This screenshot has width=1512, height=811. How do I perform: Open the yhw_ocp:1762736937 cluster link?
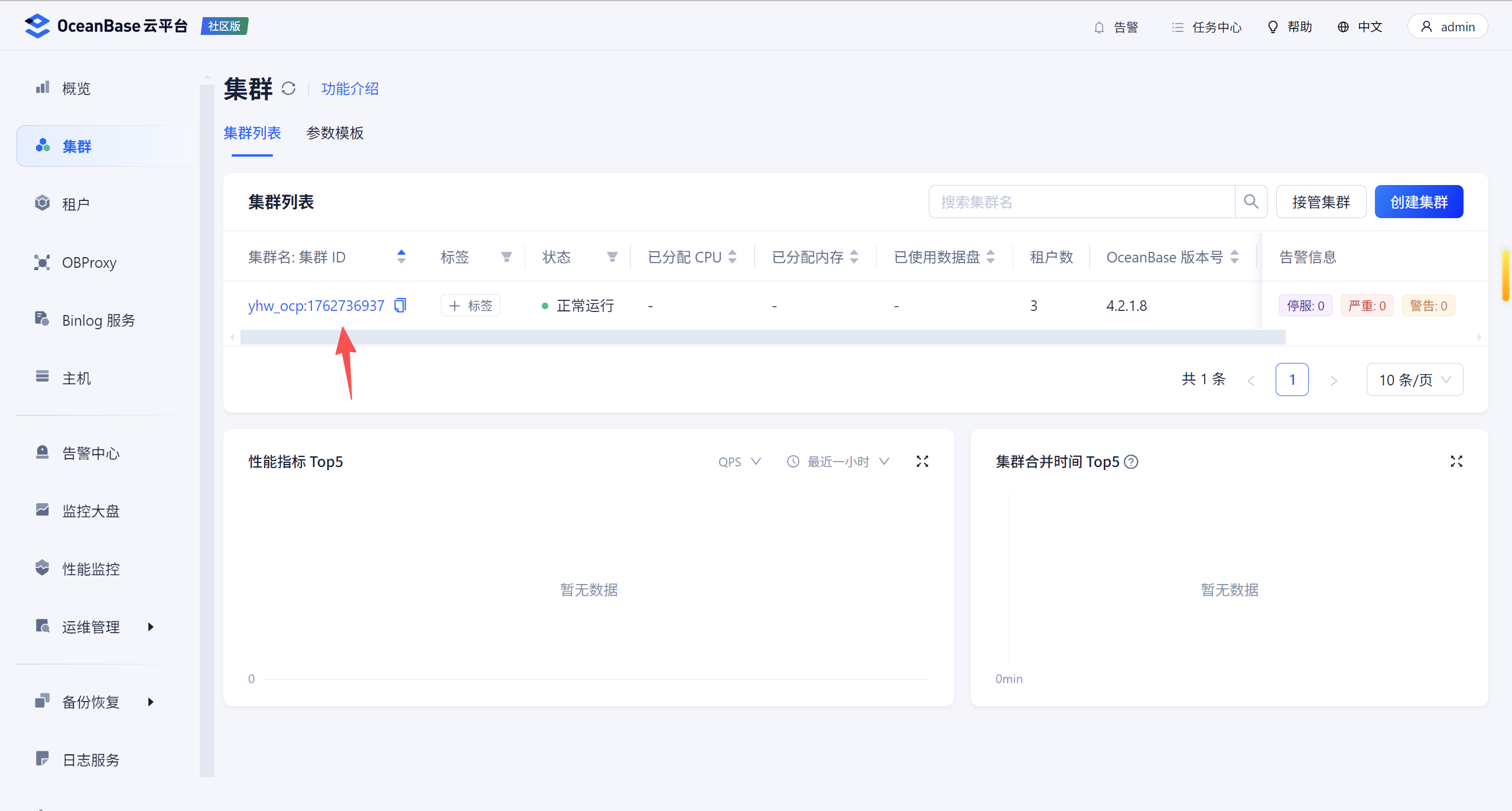point(316,306)
